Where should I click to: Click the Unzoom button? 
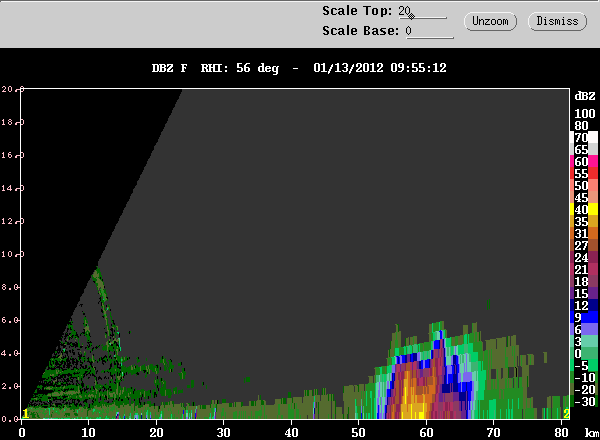click(x=492, y=21)
